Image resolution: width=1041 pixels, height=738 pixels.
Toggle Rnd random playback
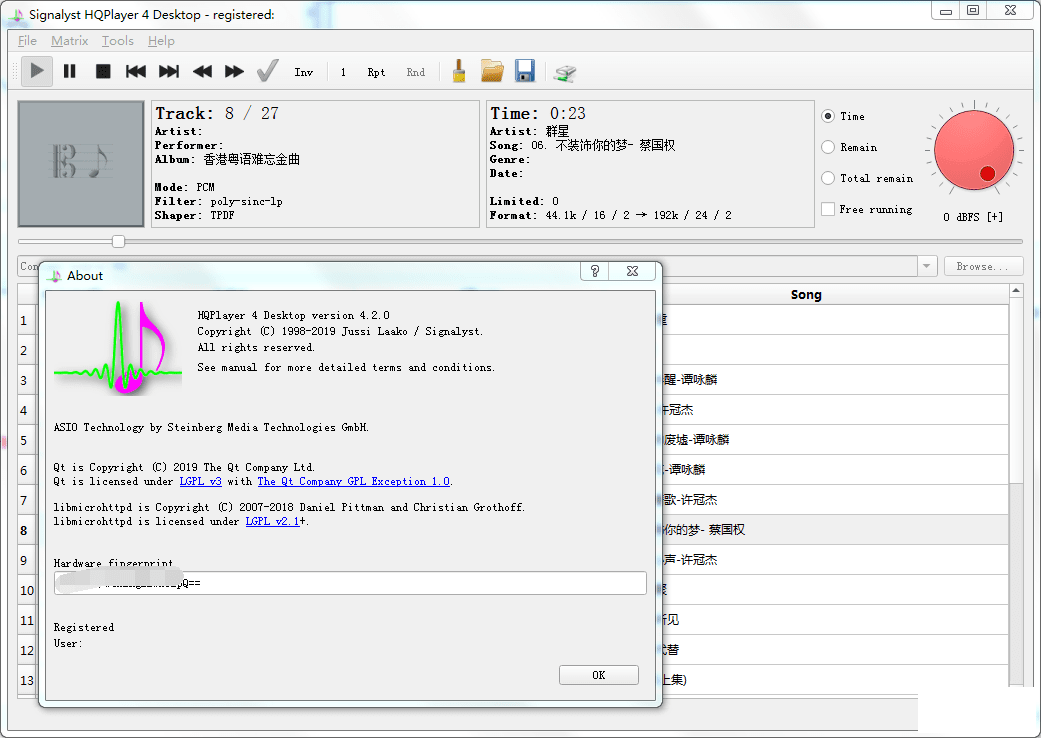point(416,72)
